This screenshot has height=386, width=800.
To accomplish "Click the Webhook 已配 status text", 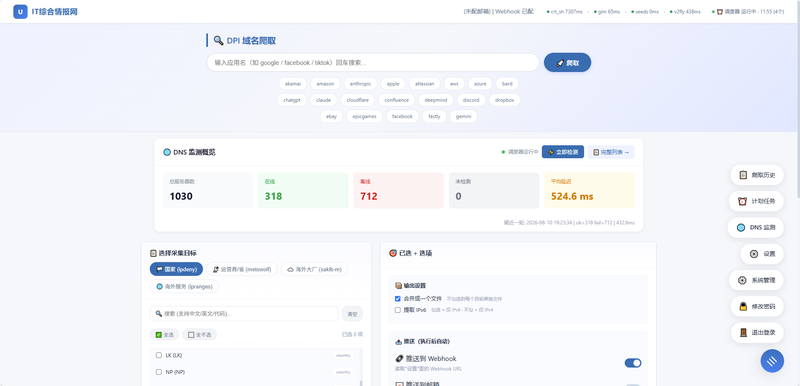I will click(x=514, y=12).
